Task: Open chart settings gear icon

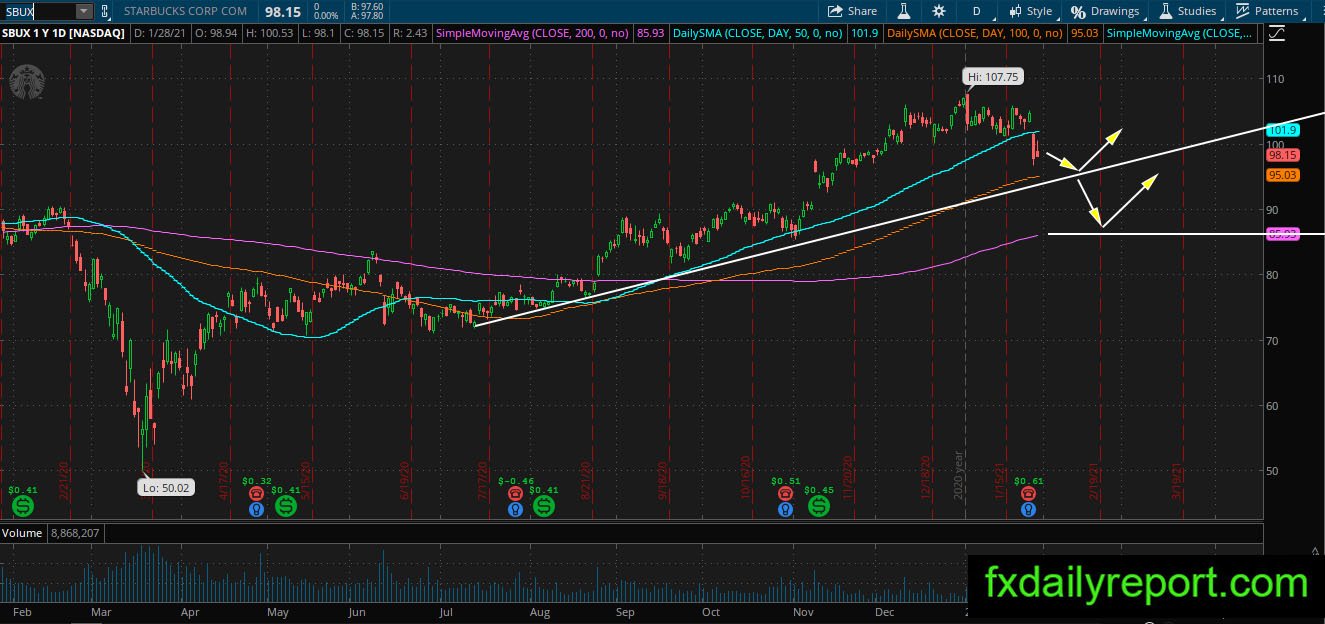Action: point(938,11)
